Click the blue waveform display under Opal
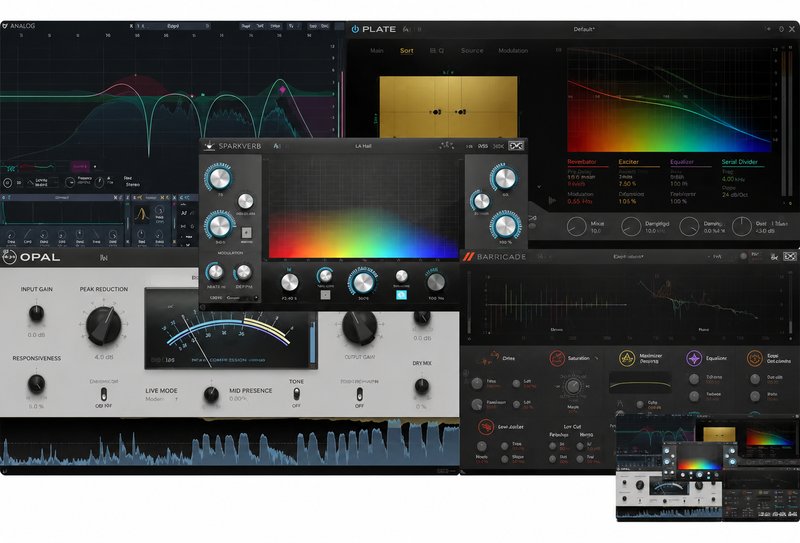 pos(230,443)
